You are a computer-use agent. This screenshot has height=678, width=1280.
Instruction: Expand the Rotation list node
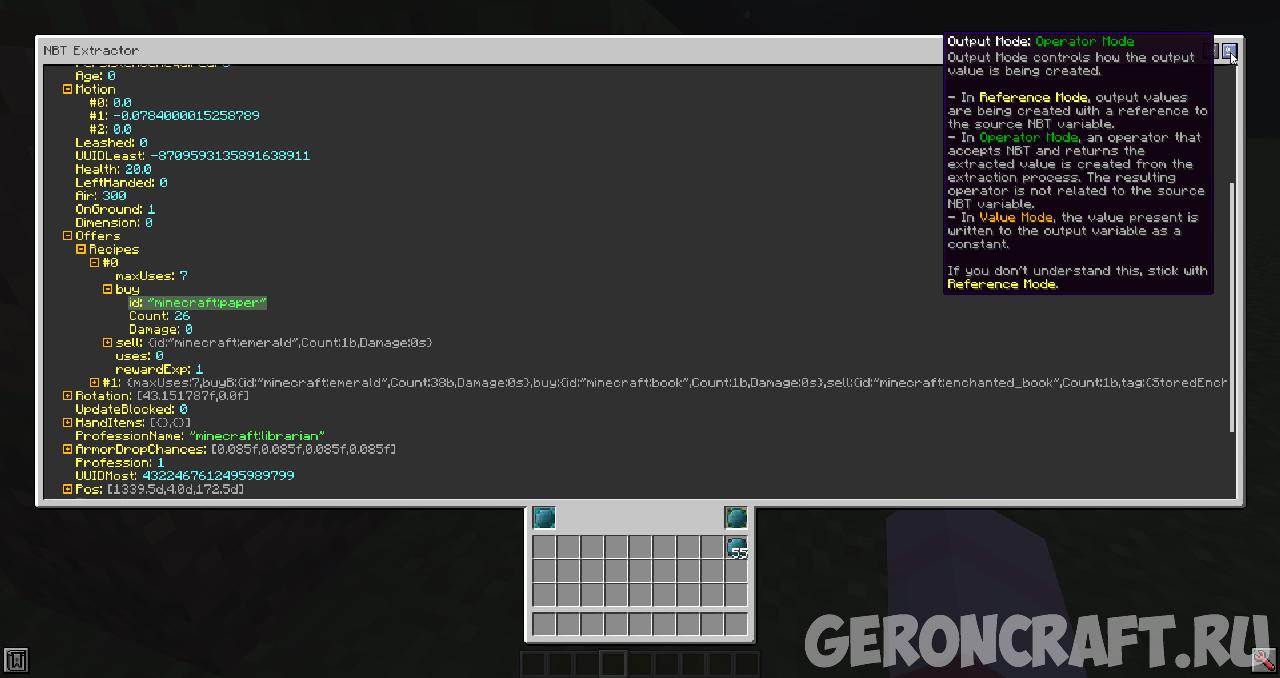click(68, 396)
